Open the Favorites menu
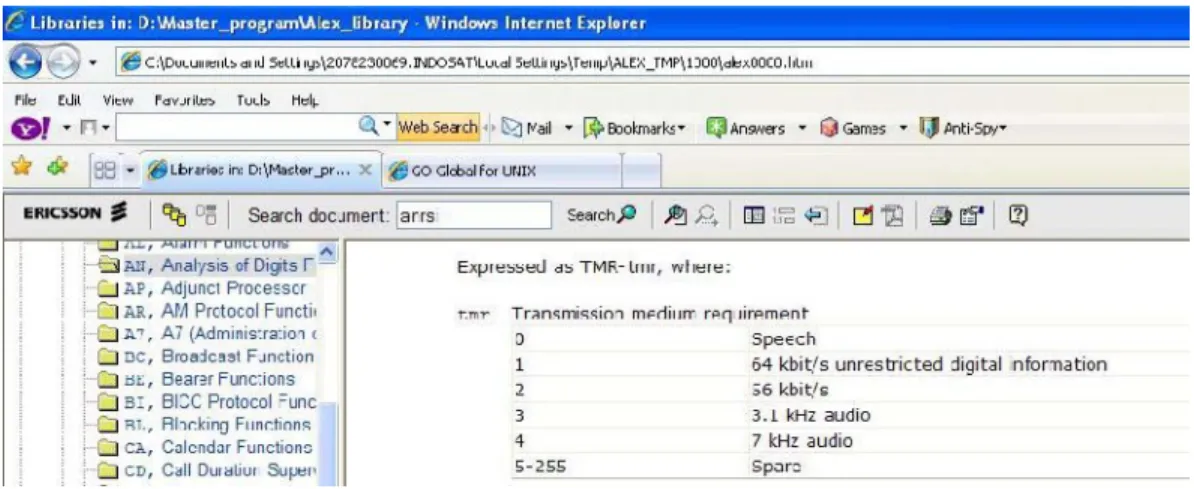 pos(185,101)
